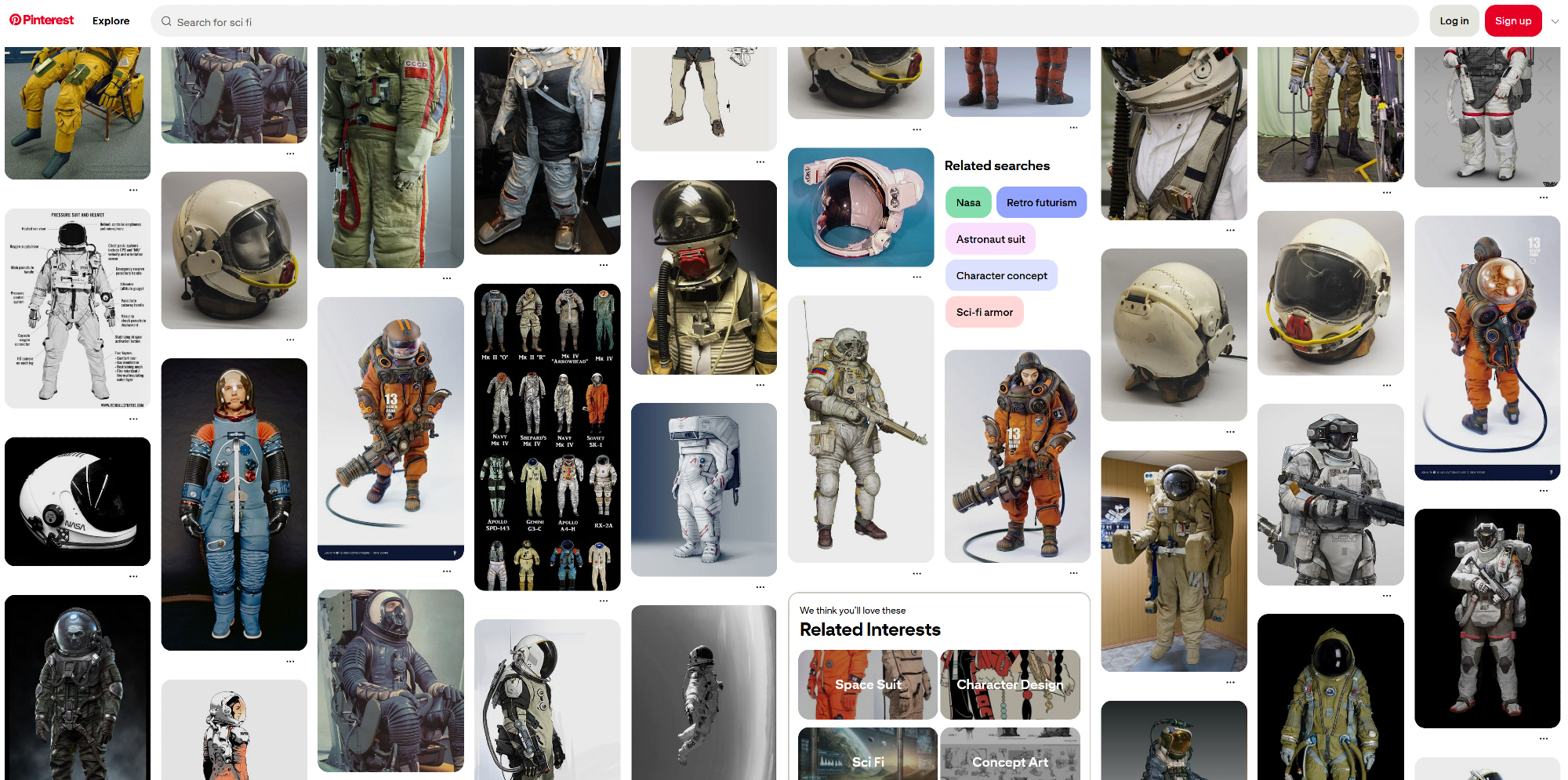Select the Retro futurism search chip

click(x=1040, y=202)
